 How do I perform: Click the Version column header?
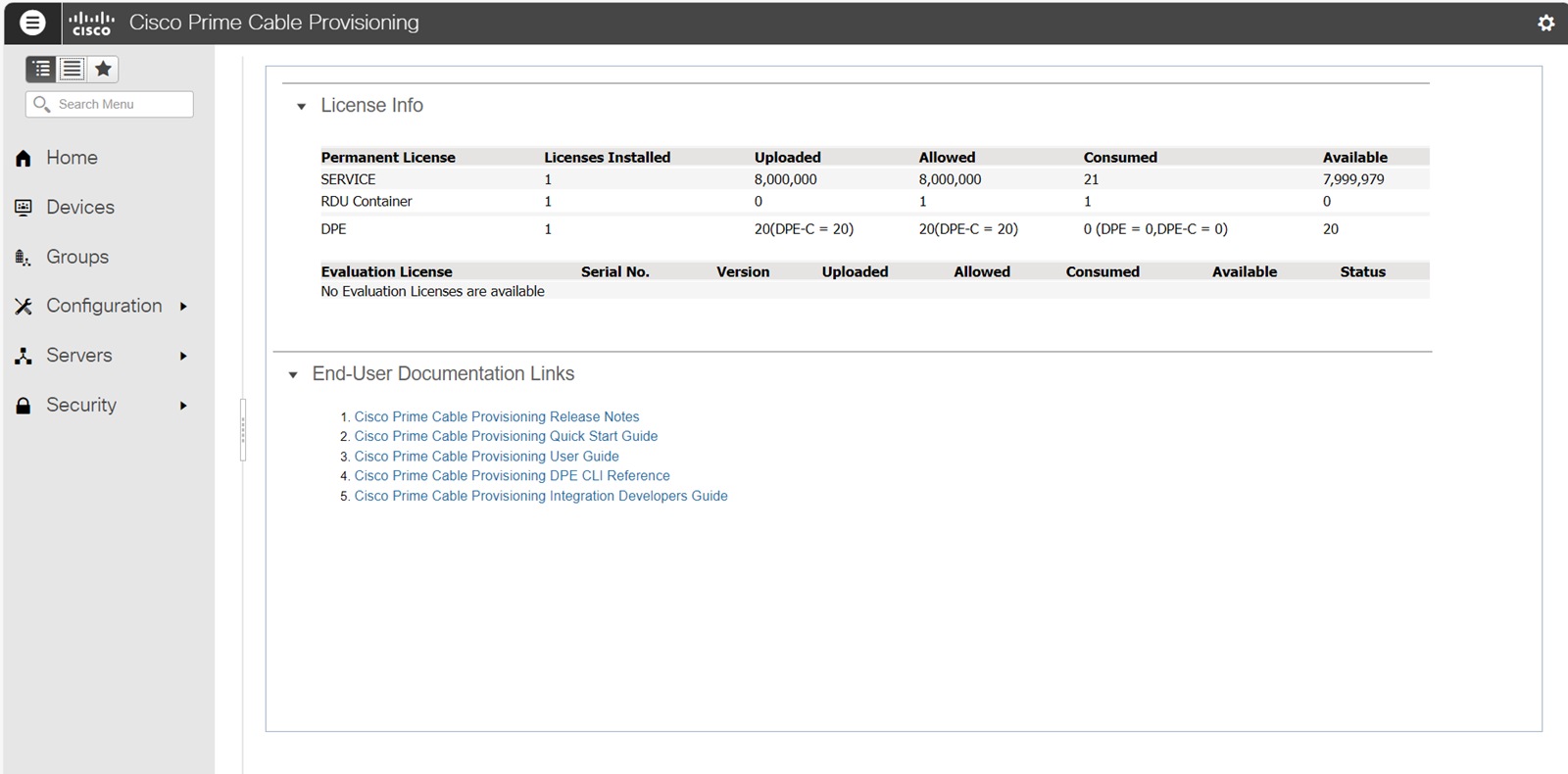pos(743,271)
